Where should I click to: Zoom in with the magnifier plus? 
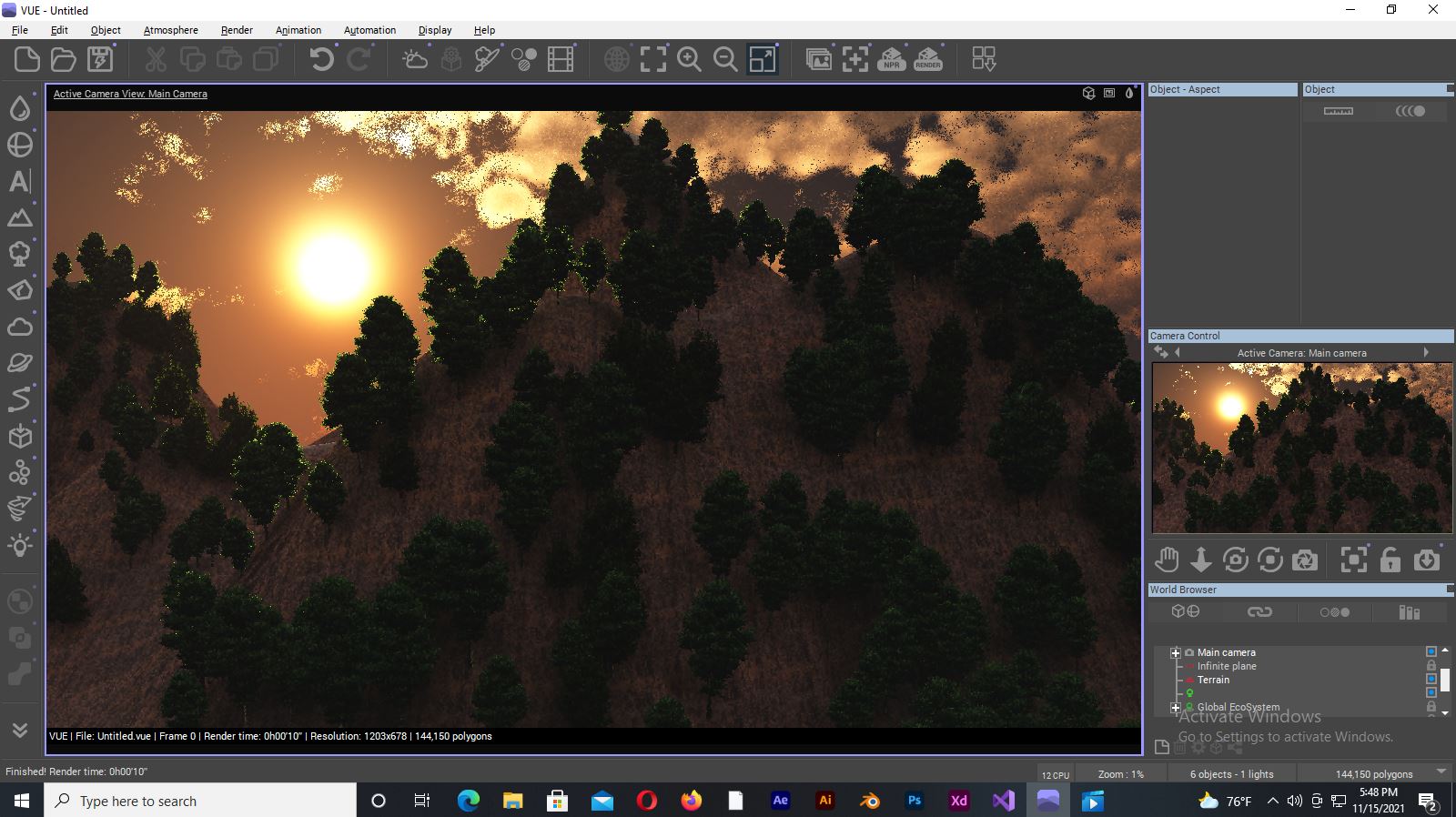tap(690, 60)
